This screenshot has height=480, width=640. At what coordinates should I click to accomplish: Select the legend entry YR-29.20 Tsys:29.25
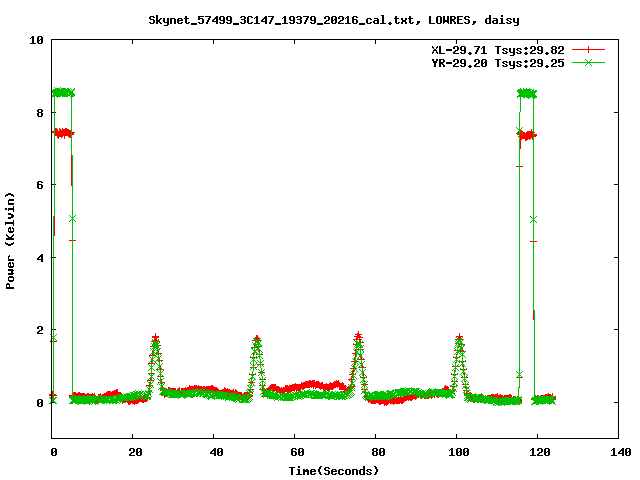click(498, 63)
